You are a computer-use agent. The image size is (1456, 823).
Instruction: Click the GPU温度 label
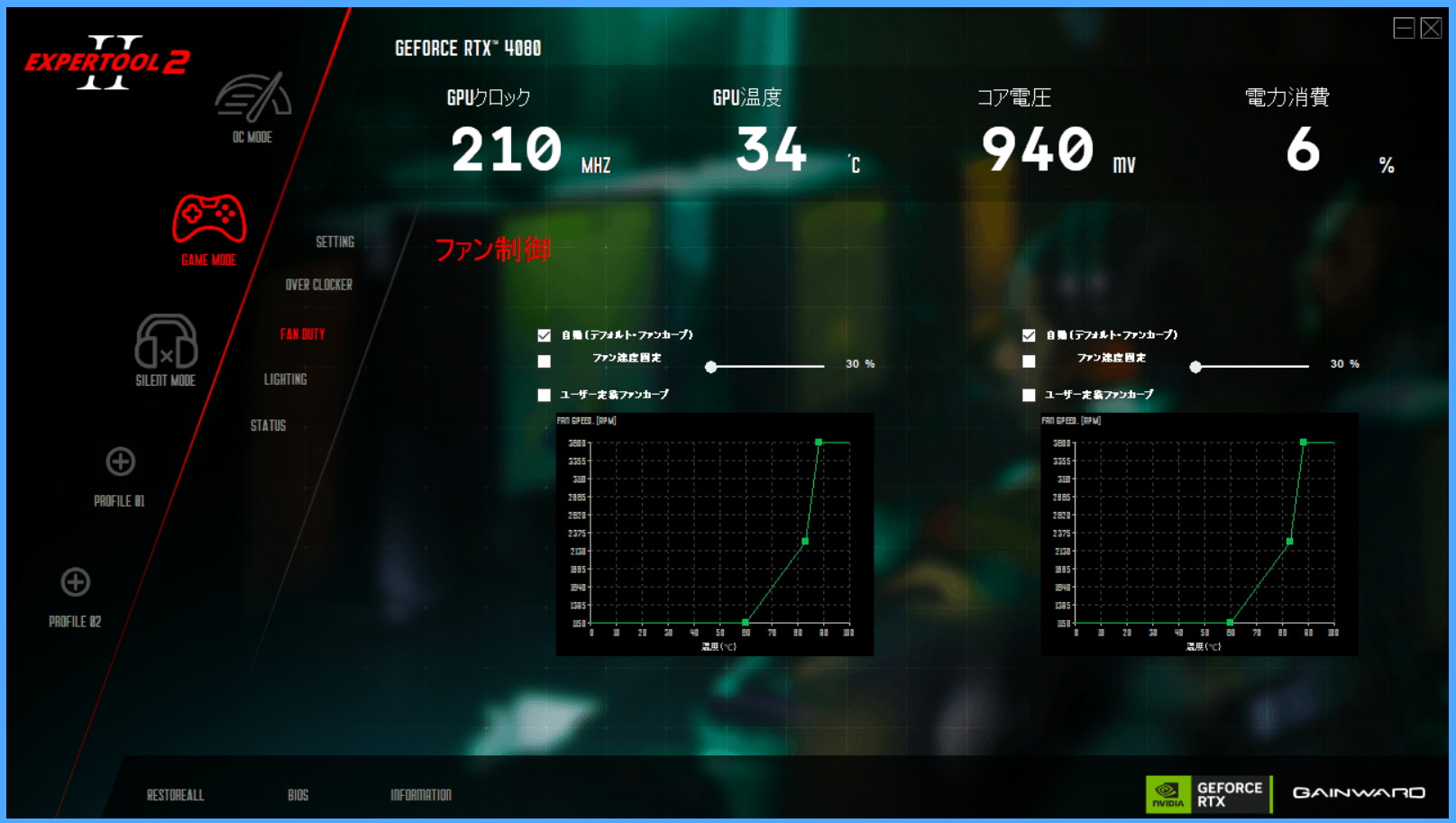tap(747, 97)
